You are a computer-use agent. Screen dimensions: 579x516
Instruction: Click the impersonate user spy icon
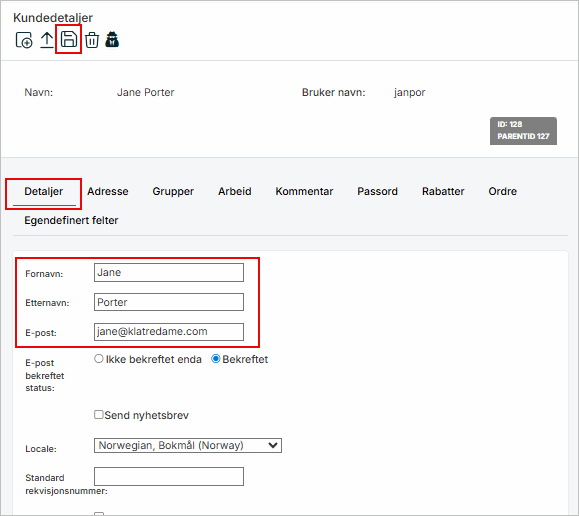coord(112,40)
